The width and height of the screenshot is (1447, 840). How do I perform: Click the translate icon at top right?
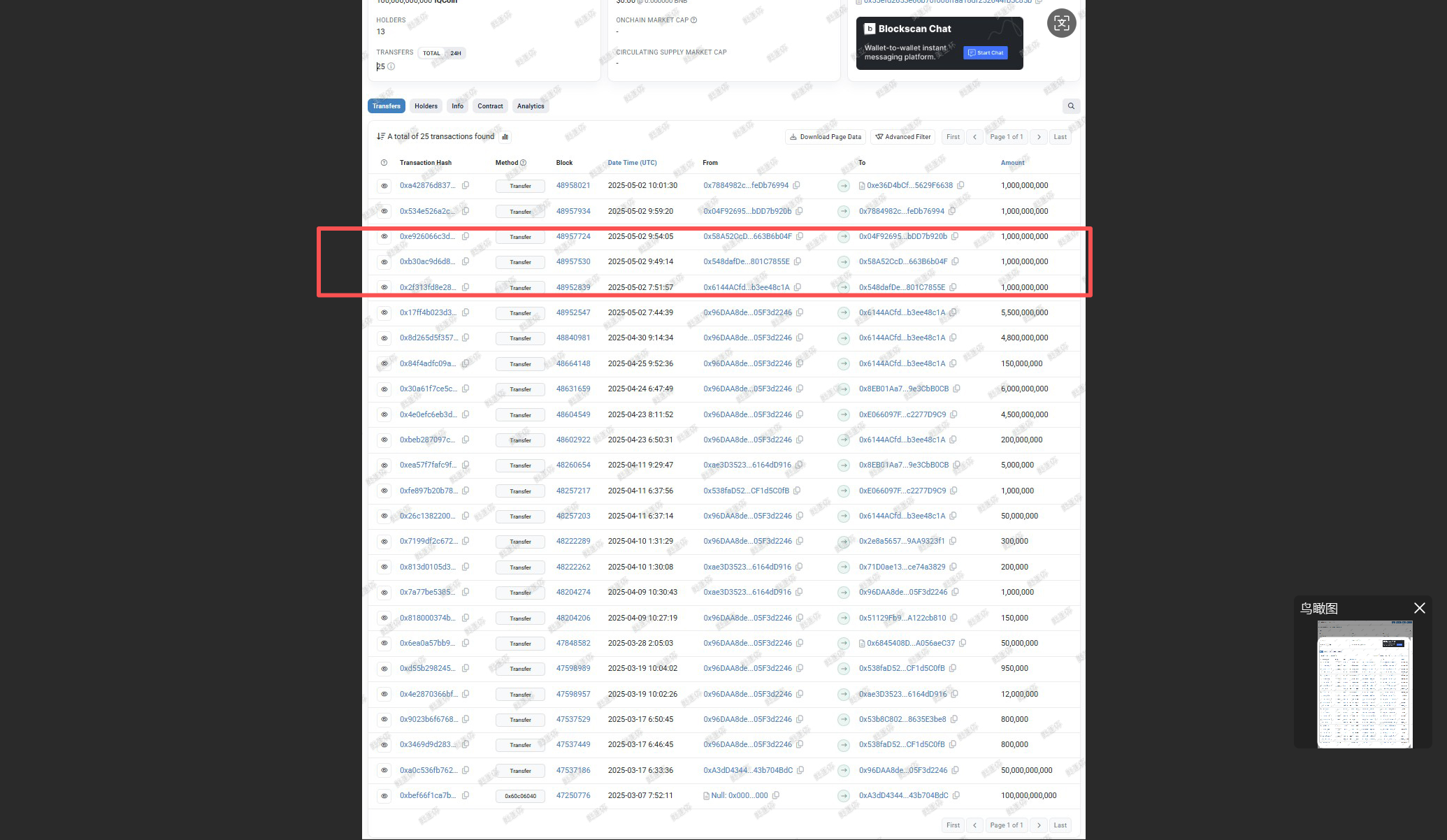tap(1061, 24)
